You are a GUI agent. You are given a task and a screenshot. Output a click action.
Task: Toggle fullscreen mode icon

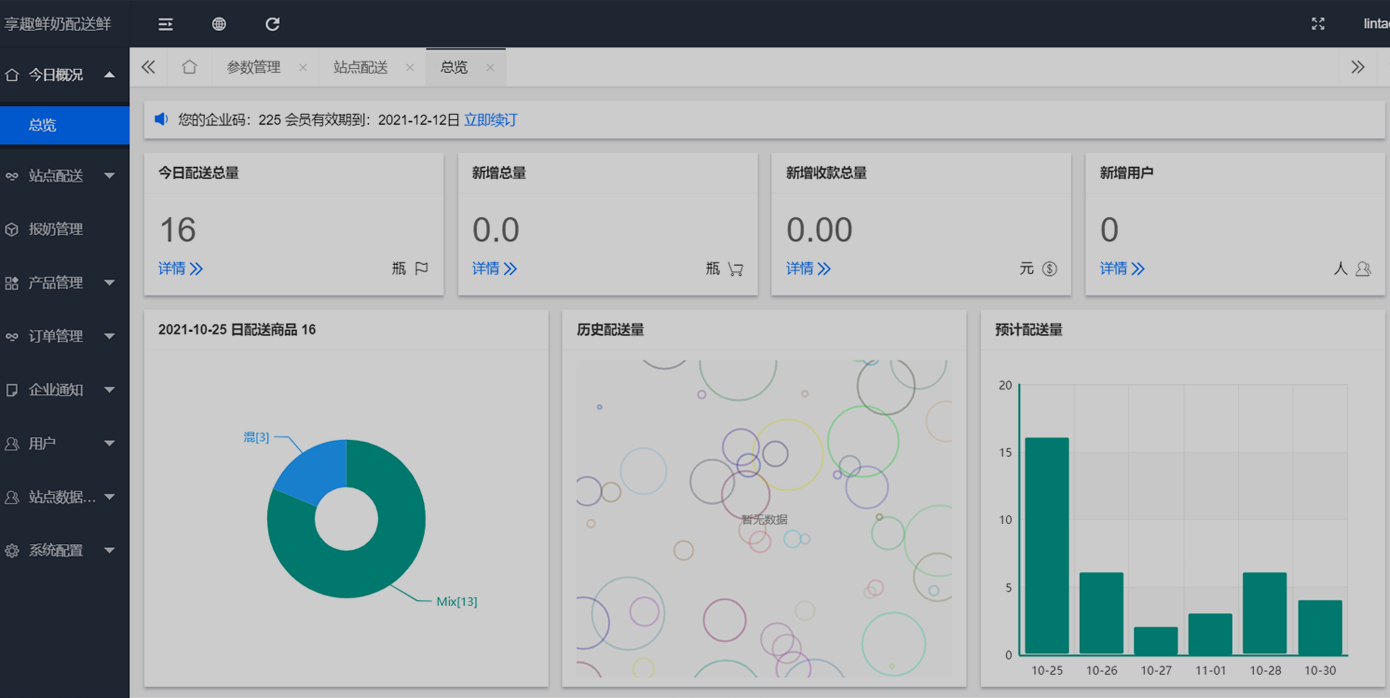1318,24
